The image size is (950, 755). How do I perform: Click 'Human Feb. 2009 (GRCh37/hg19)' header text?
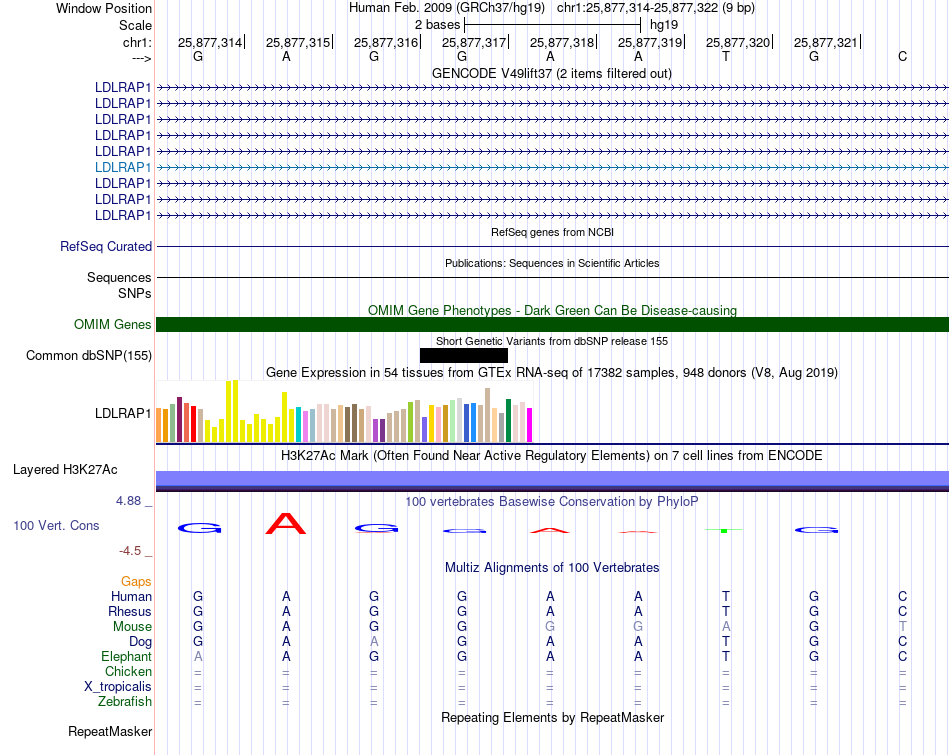point(447,8)
